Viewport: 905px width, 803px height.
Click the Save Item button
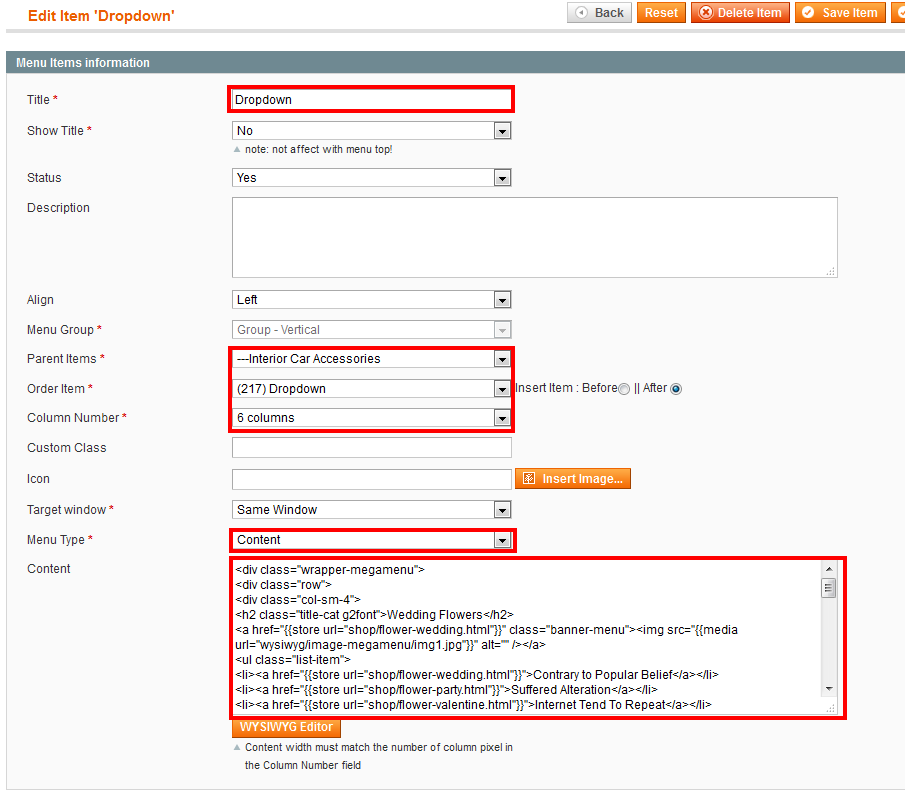(840, 13)
